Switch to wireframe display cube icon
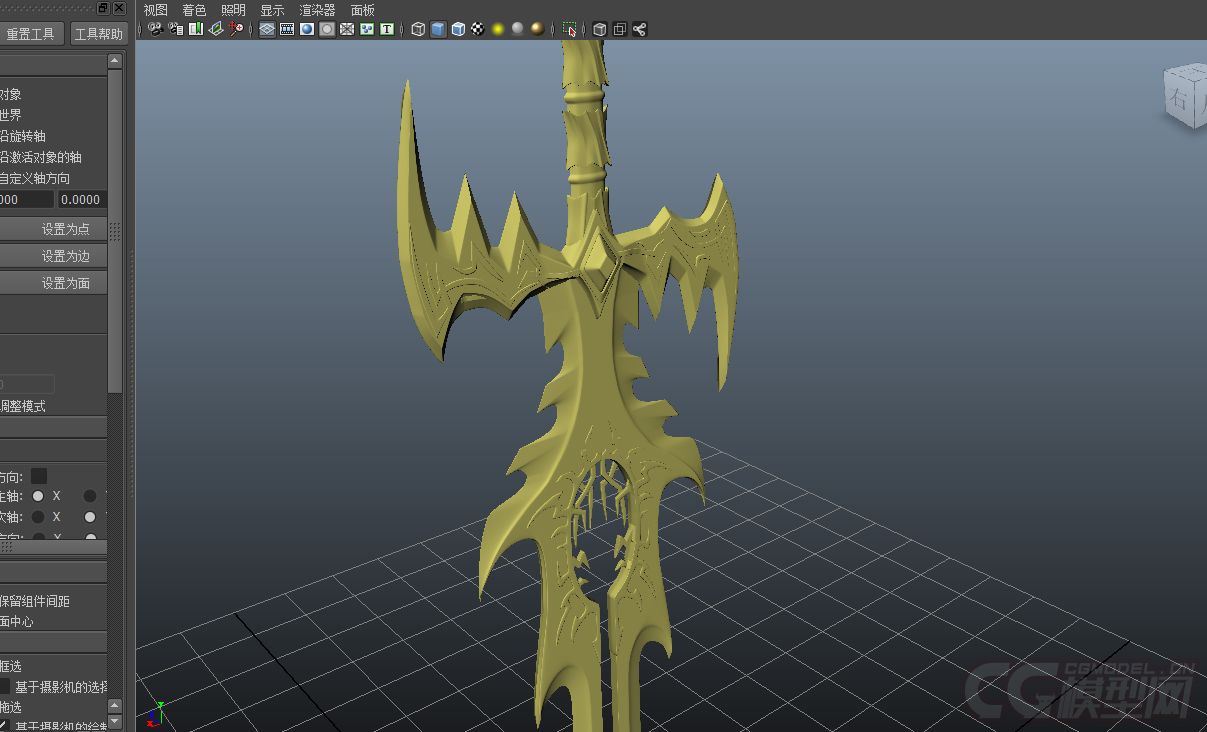Viewport: 1207px width, 732px height. 418,29
